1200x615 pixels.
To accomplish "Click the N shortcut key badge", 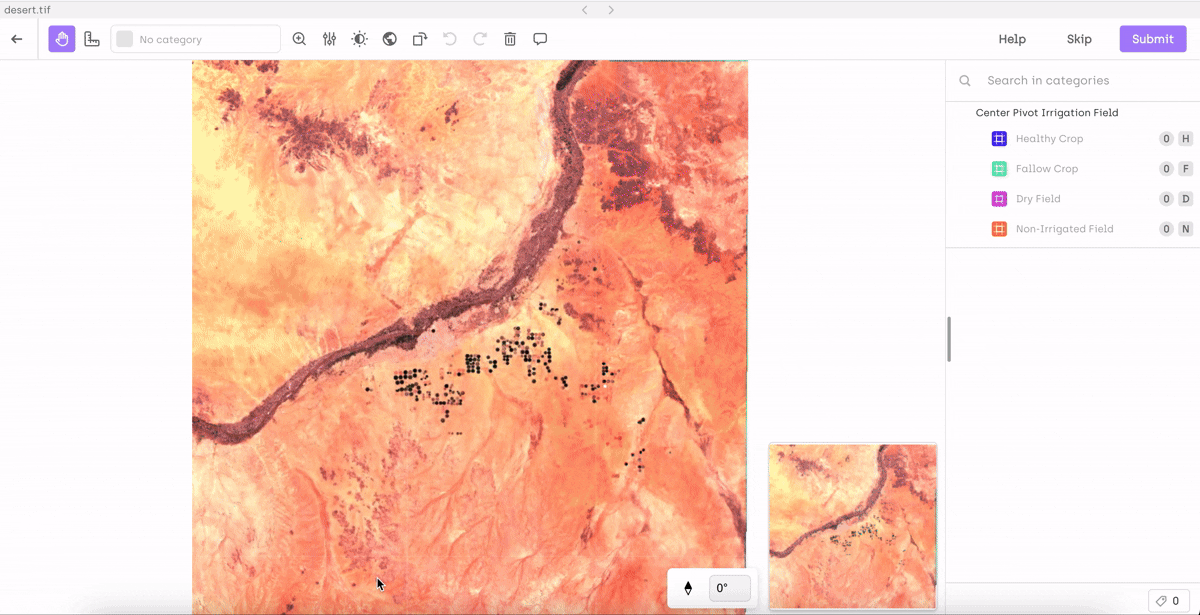I will tap(1186, 229).
